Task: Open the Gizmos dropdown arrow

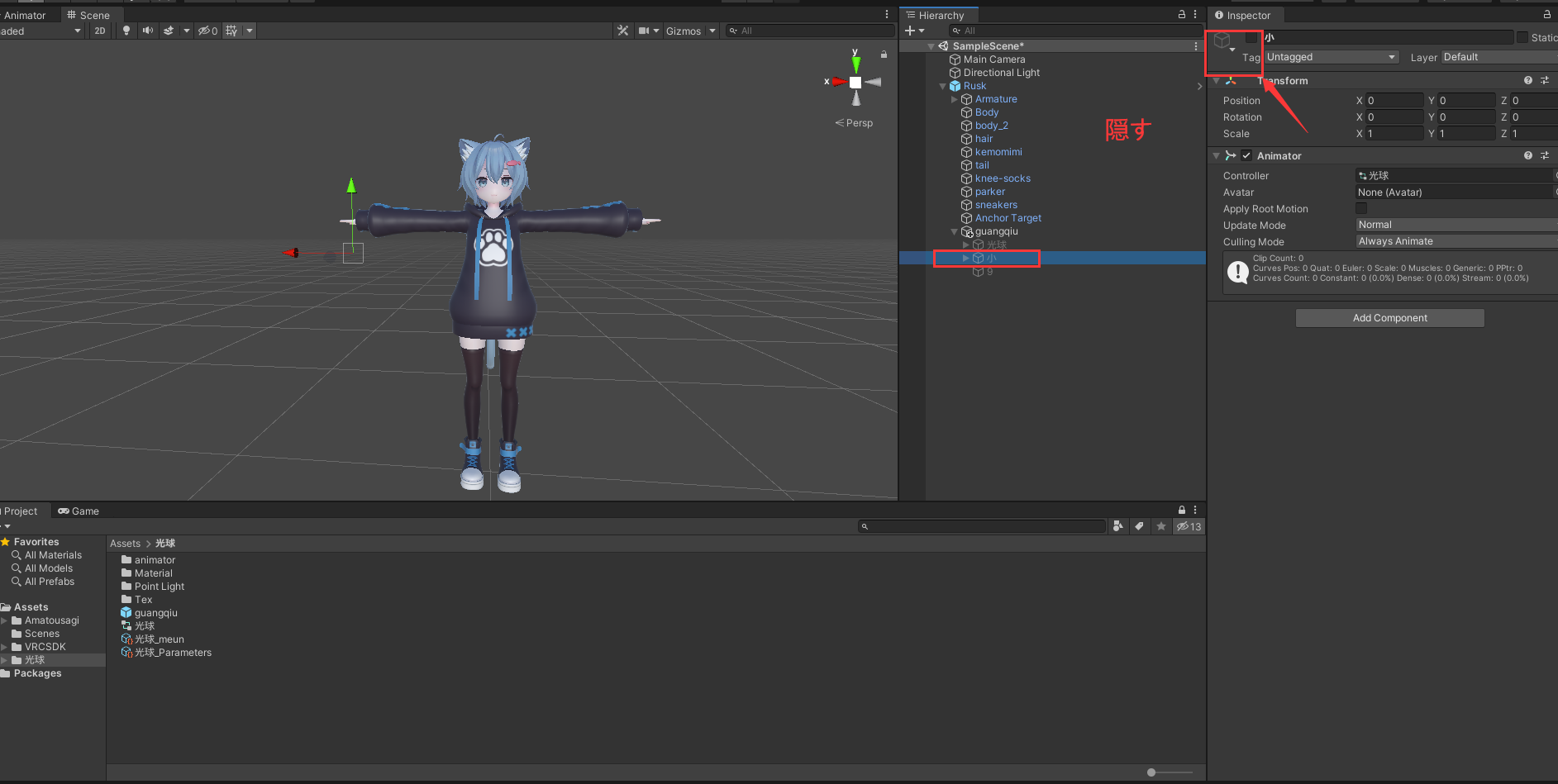Action: (712, 31)
